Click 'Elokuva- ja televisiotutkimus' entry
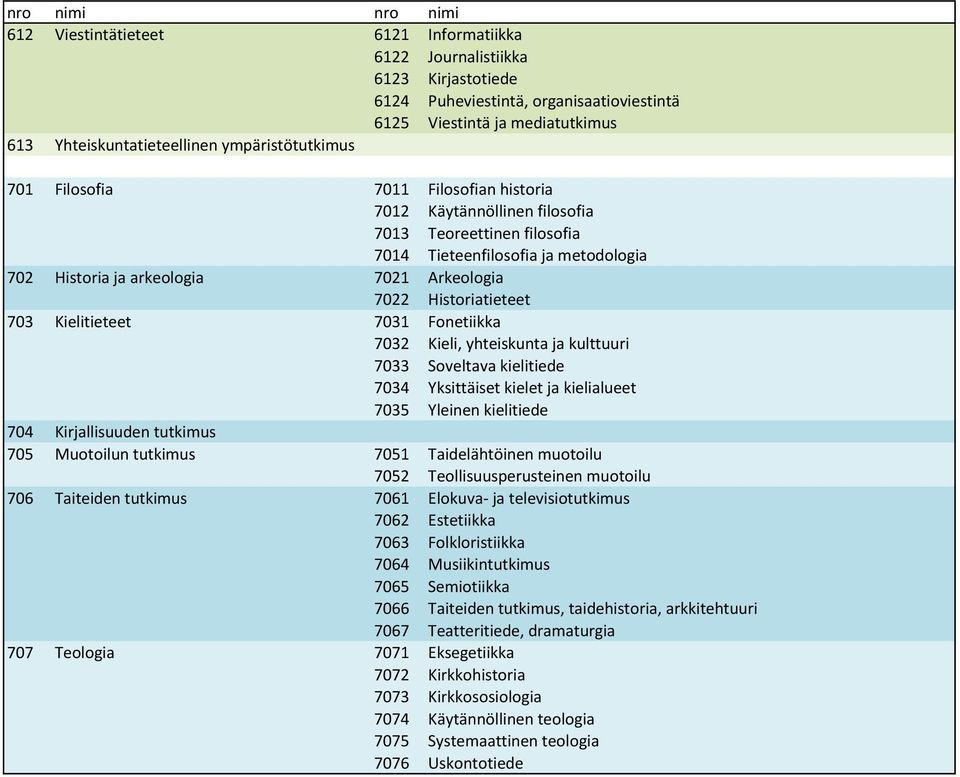 point(528,498)
